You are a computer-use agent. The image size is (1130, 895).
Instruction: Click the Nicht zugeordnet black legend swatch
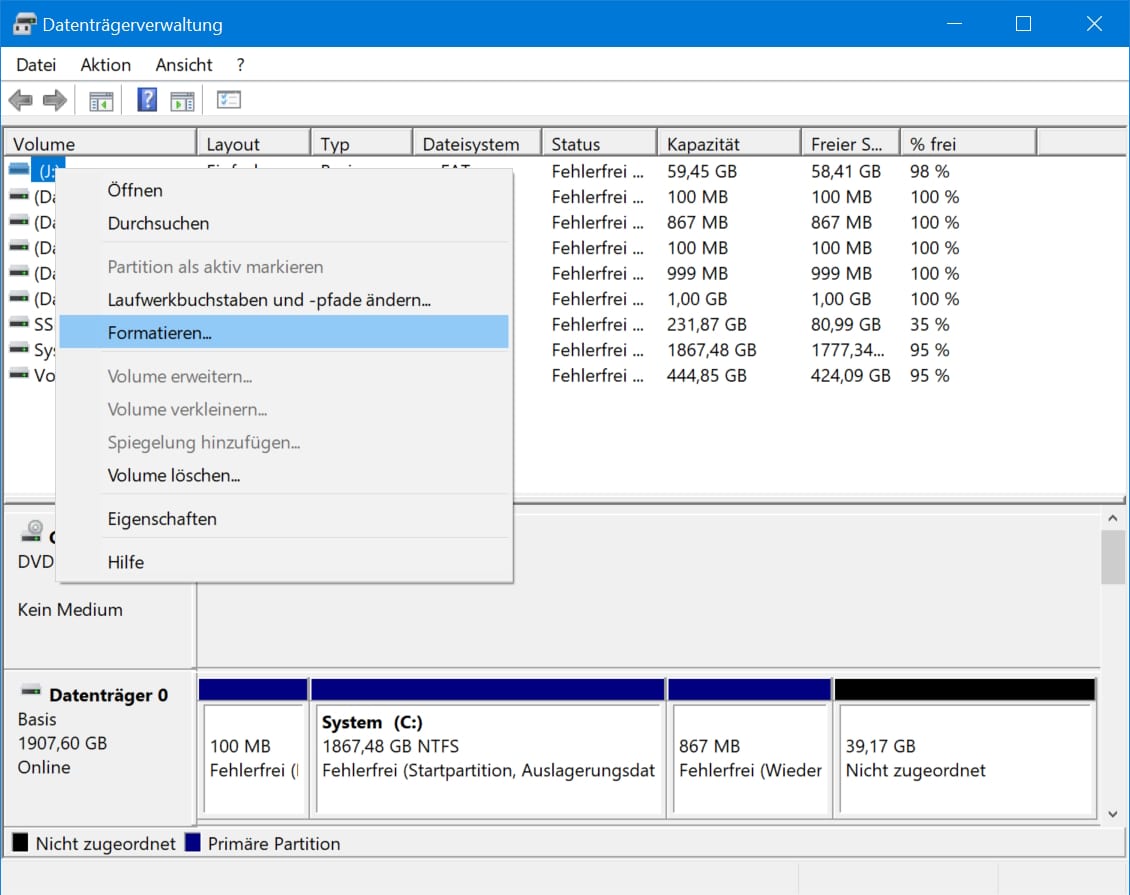tap(20, 842)
